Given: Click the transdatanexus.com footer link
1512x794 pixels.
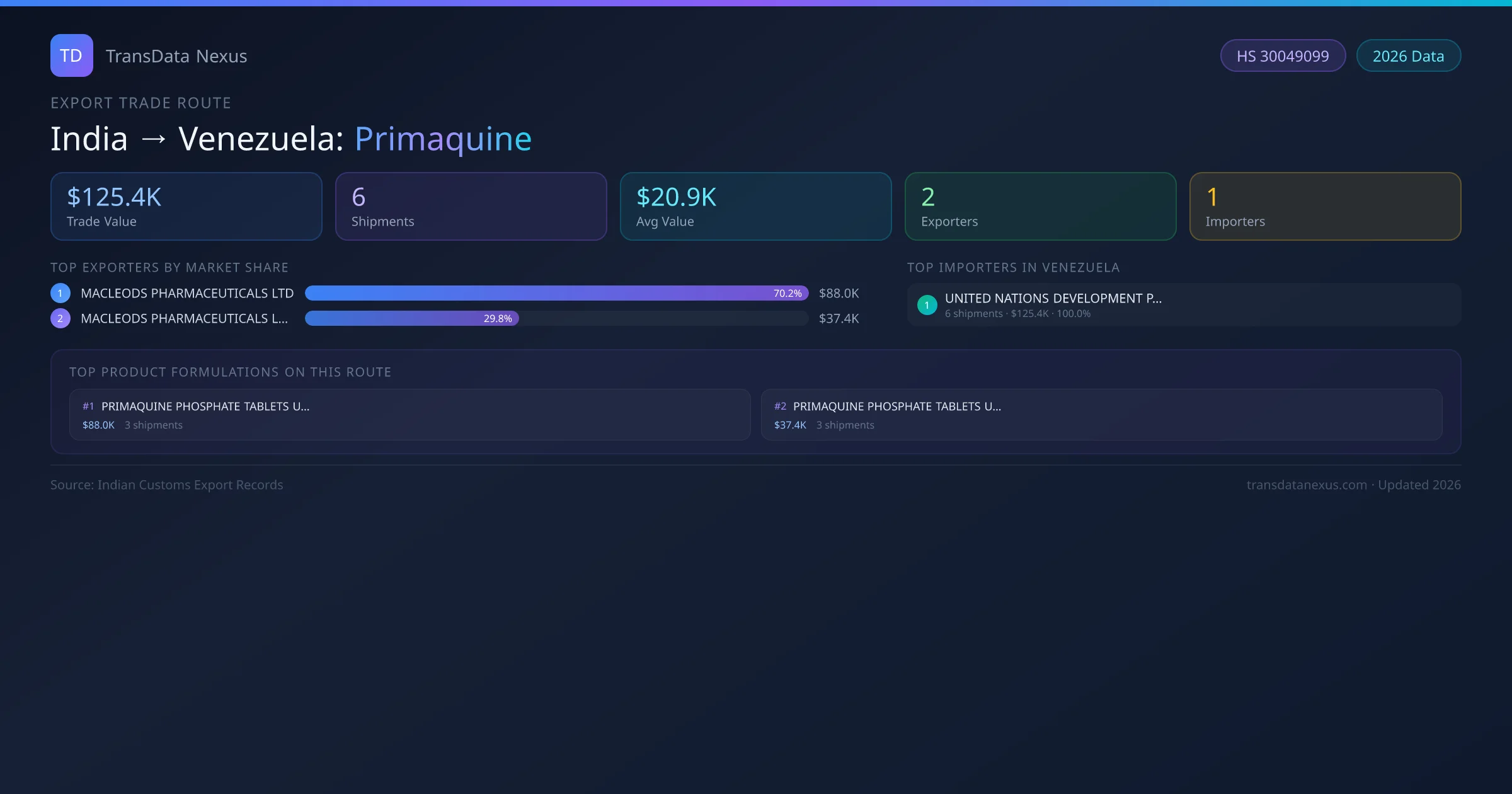Looking at the screenshot, I should coord(1306,485).
